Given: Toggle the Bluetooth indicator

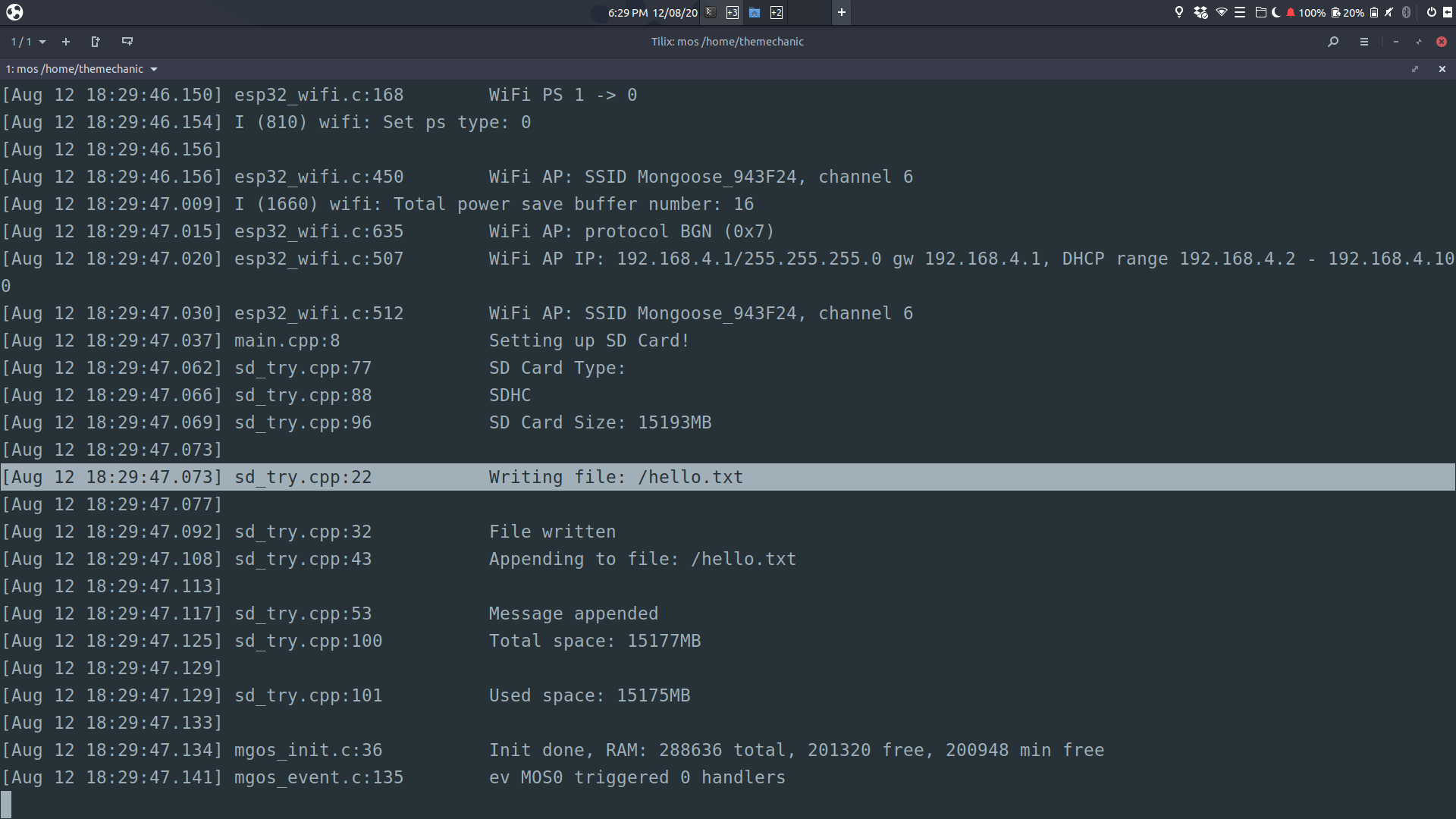Looking at the screenshot, I should (1406, 12).
